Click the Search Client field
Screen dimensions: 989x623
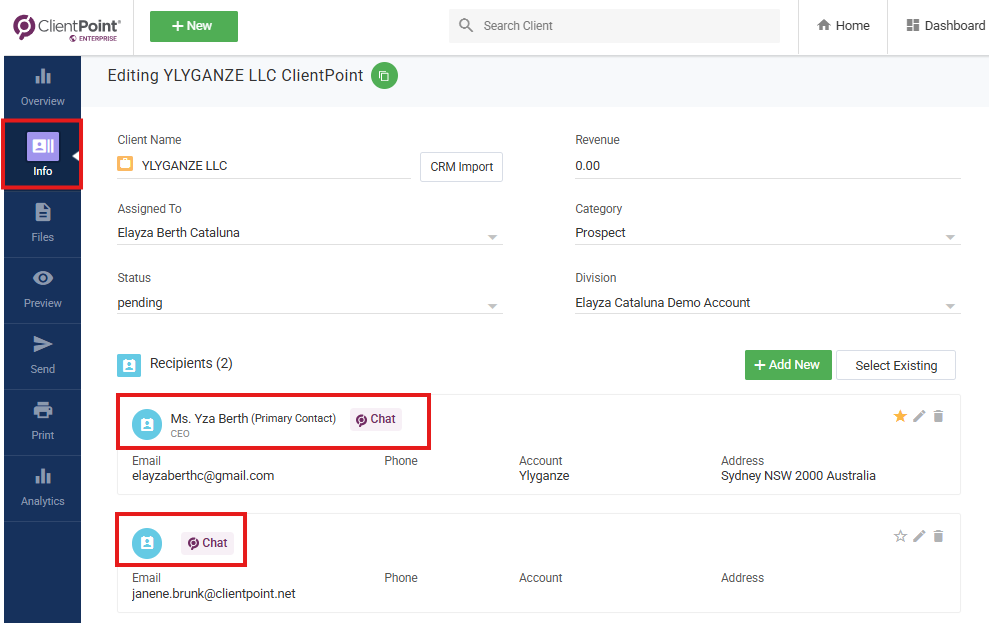[614, 26]
